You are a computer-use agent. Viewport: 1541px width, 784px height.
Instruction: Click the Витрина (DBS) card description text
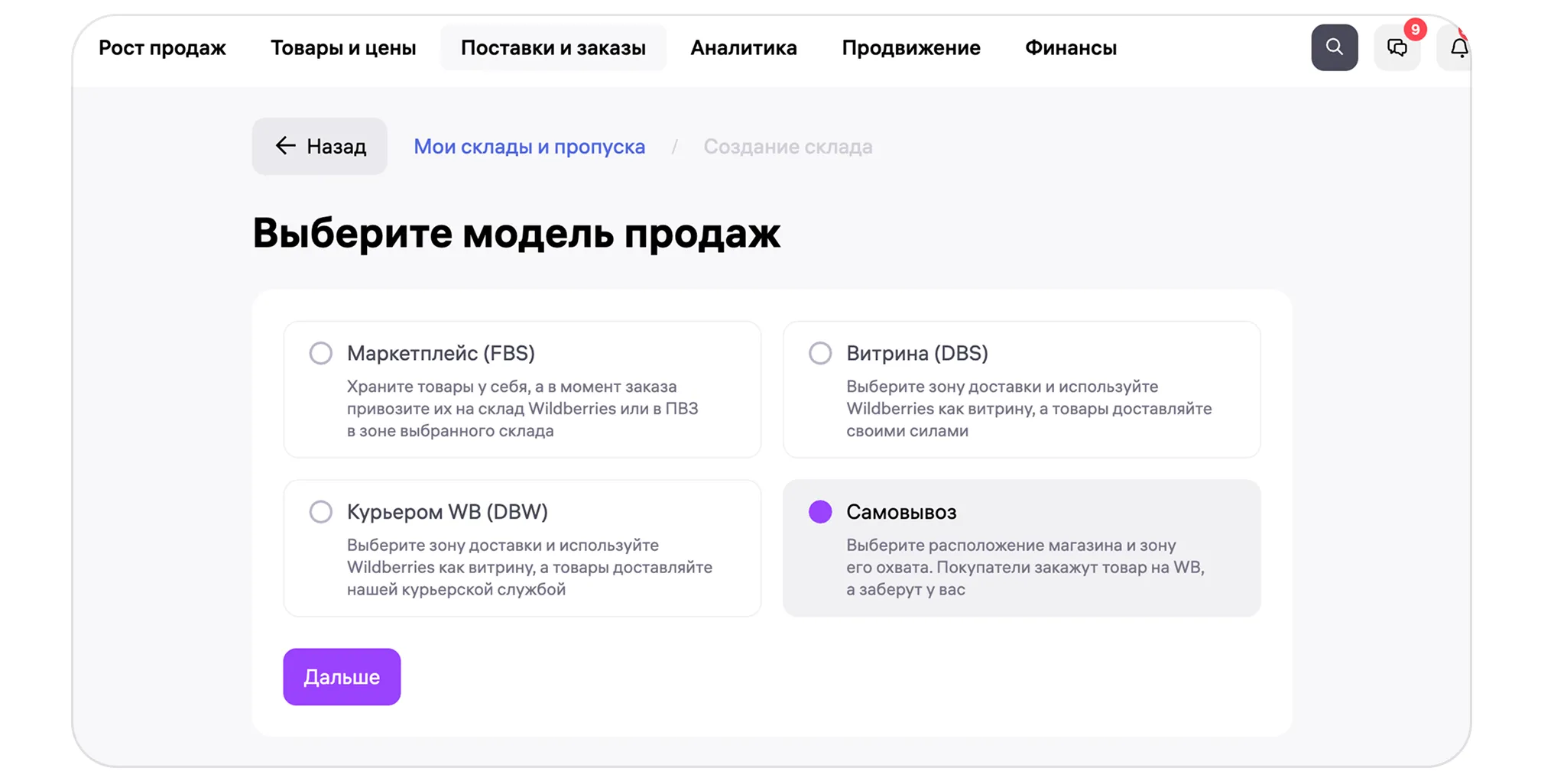tap(1028, 409)
